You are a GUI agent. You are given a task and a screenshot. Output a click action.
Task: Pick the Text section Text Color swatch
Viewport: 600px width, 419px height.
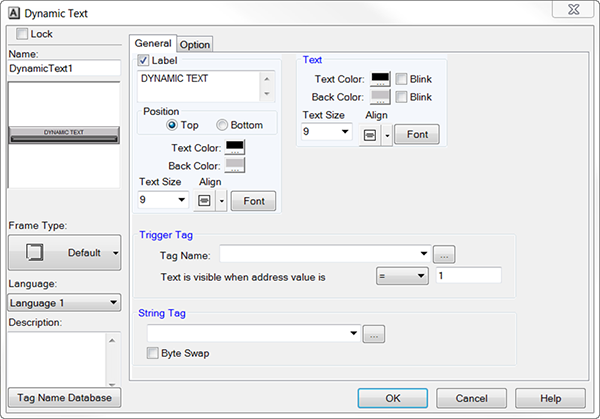(x=380, y=79)
